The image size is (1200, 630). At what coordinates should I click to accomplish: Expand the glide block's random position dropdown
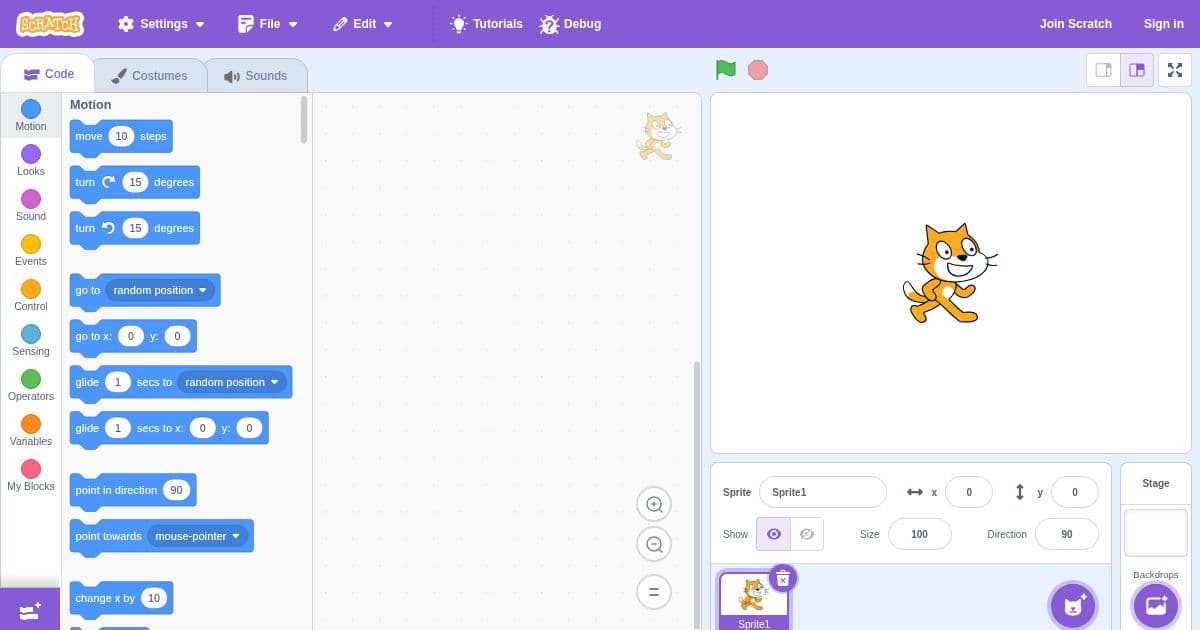click(x=232, y=382)
